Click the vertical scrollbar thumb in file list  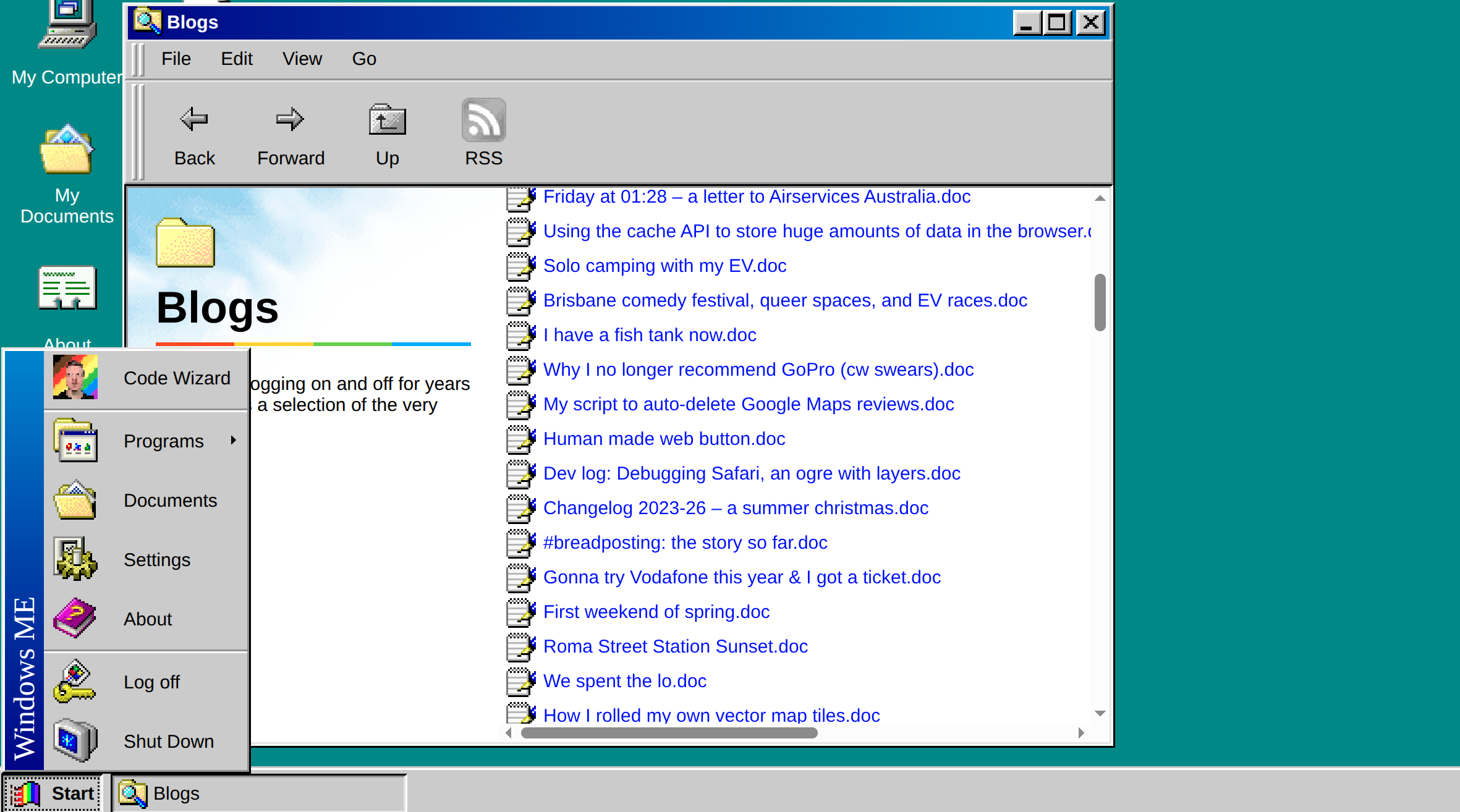click(x=1100, y=302)
